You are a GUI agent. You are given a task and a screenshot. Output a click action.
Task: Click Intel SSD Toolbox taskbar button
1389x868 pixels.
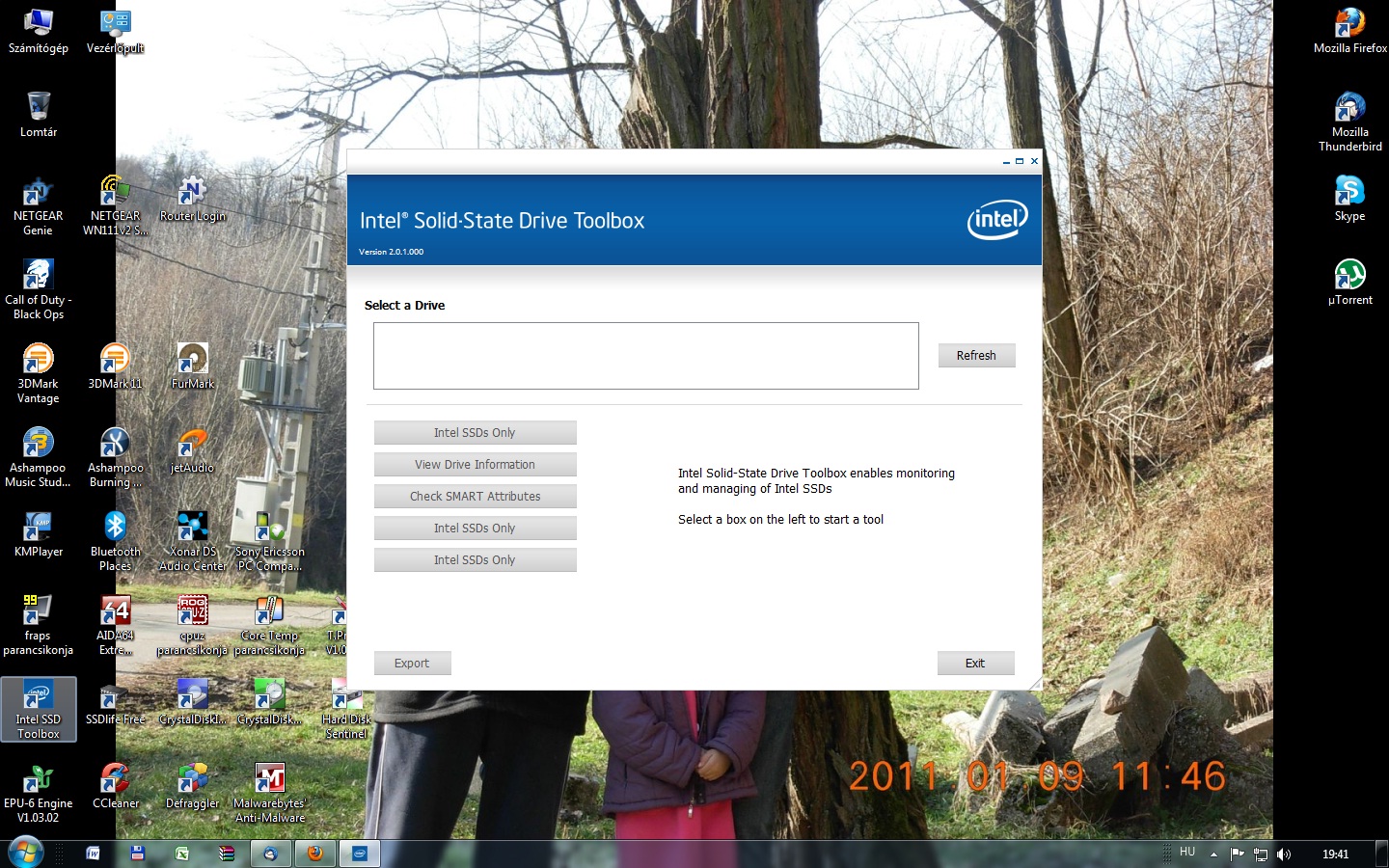360,854
